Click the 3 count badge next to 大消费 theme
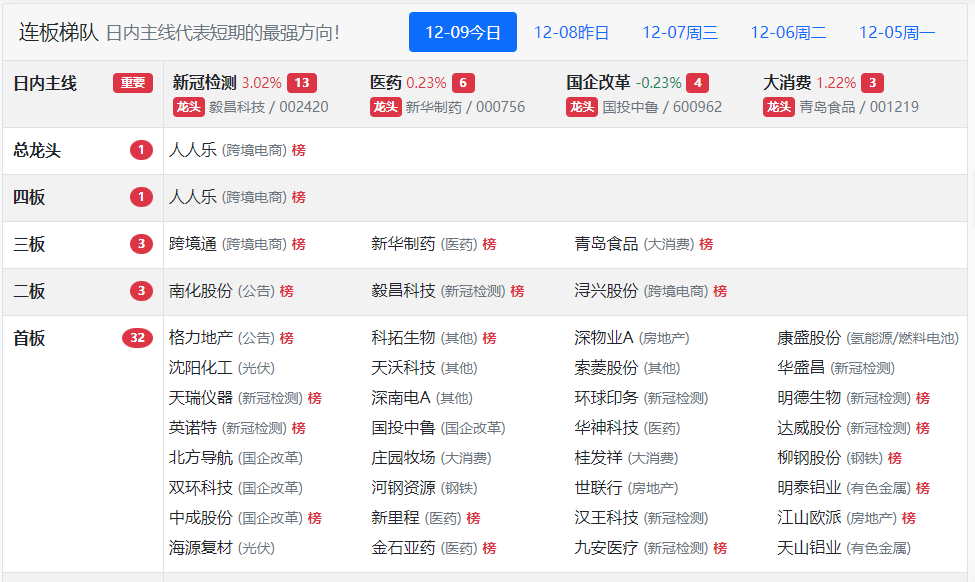 coord(872,83)
